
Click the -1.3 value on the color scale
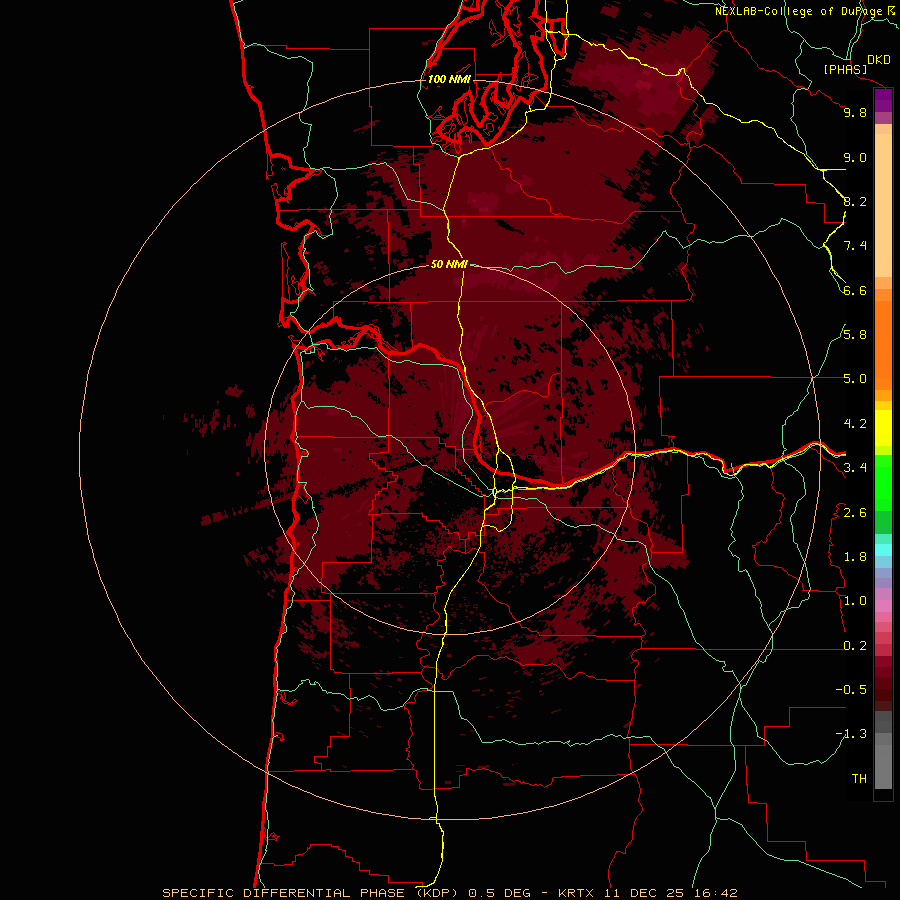[x=851, y=734]
